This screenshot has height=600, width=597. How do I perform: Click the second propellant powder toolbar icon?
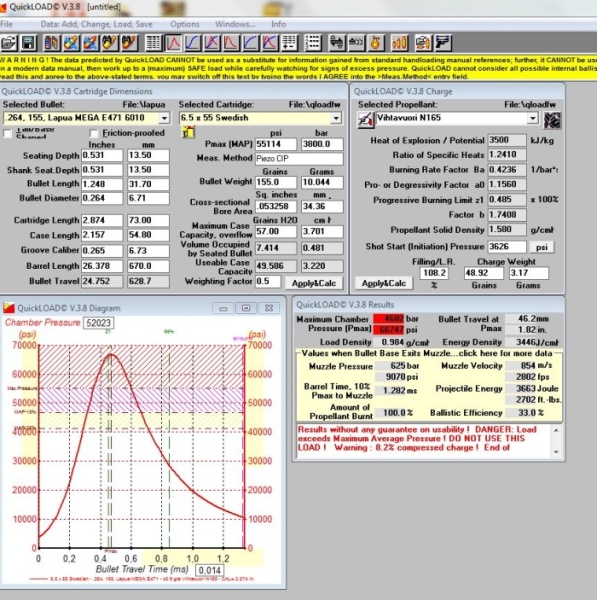pos(129,42)
